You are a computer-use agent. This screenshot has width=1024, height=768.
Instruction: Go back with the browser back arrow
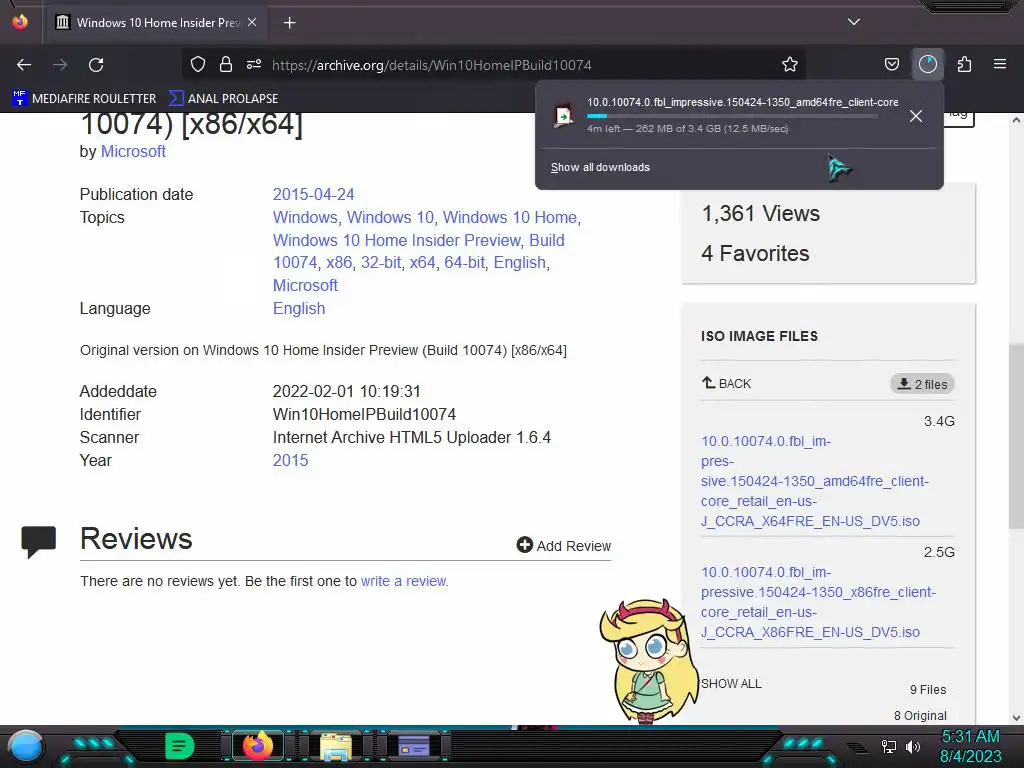click(x=24, y=65)
